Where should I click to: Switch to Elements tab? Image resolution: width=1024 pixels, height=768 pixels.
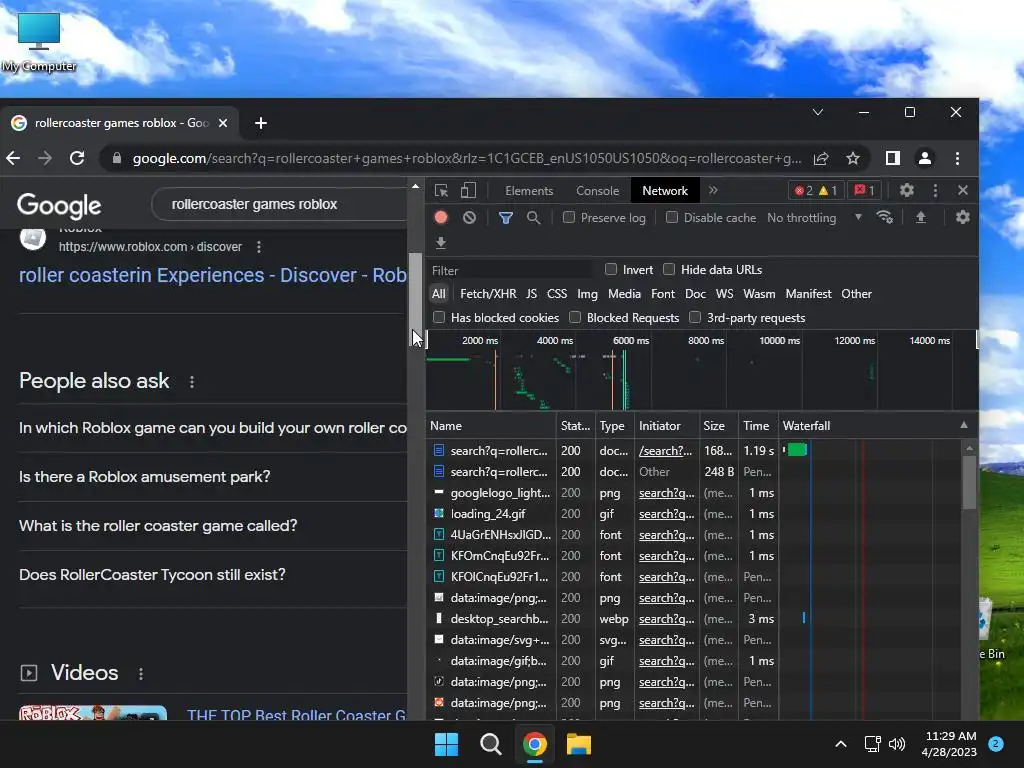pyautogui.click(x=529, y=191)
